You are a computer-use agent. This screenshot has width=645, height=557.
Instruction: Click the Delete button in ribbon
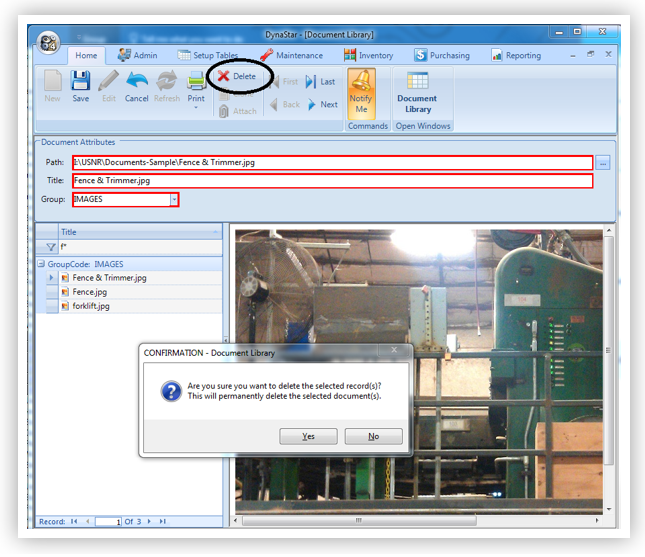pyautogui.click(x=238, y=77)
